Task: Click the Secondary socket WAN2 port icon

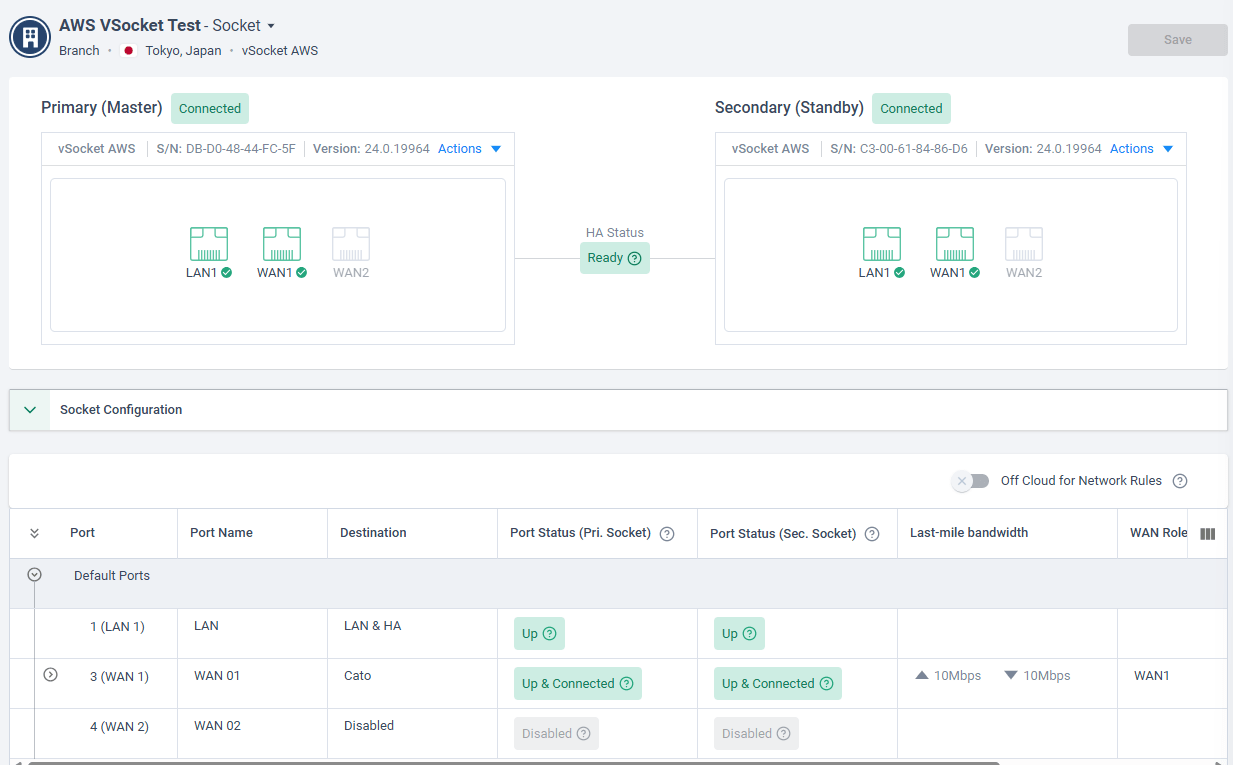Action: point(1024,244)
